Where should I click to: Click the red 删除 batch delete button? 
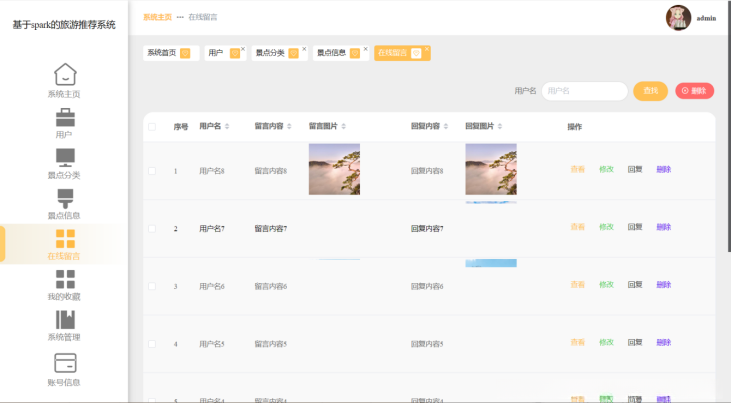(695, 91)
